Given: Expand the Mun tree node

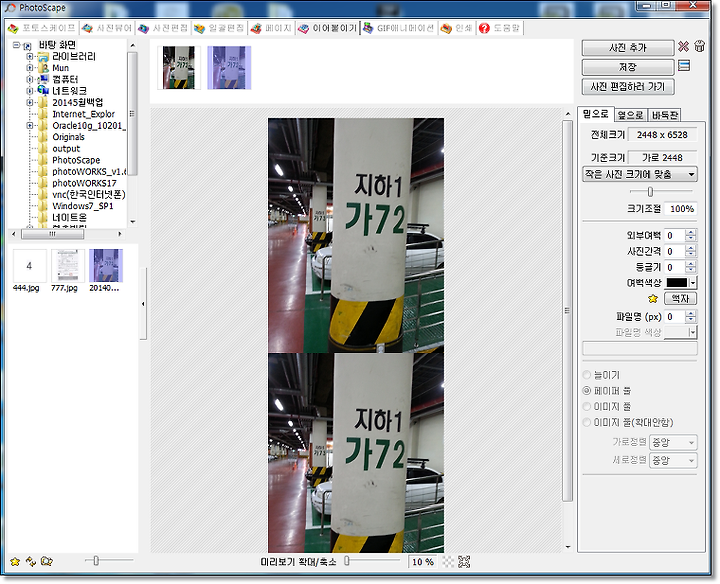Looking at the screenshot, I should [29, 68].
